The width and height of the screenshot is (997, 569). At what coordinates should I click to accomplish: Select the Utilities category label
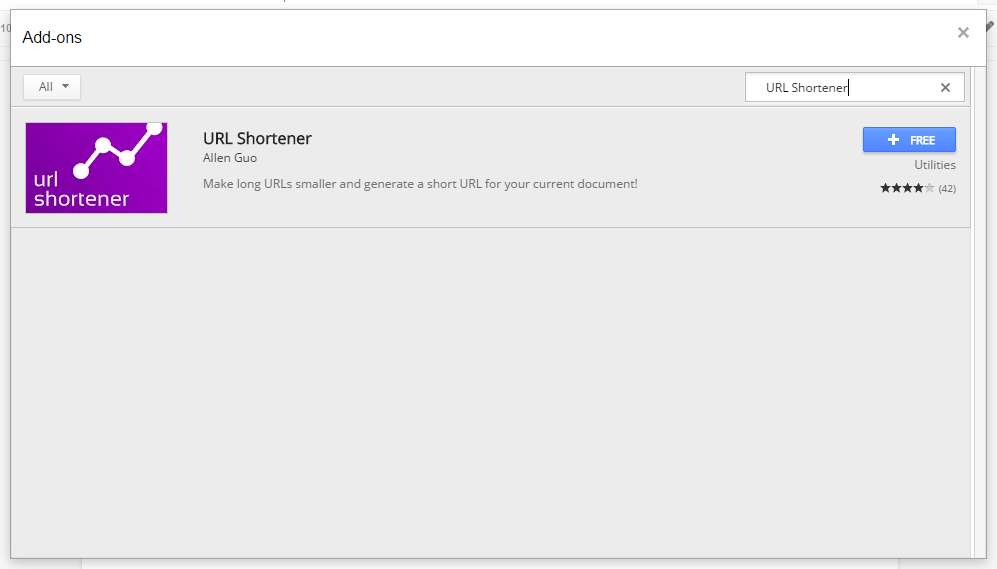click(934, 165)
